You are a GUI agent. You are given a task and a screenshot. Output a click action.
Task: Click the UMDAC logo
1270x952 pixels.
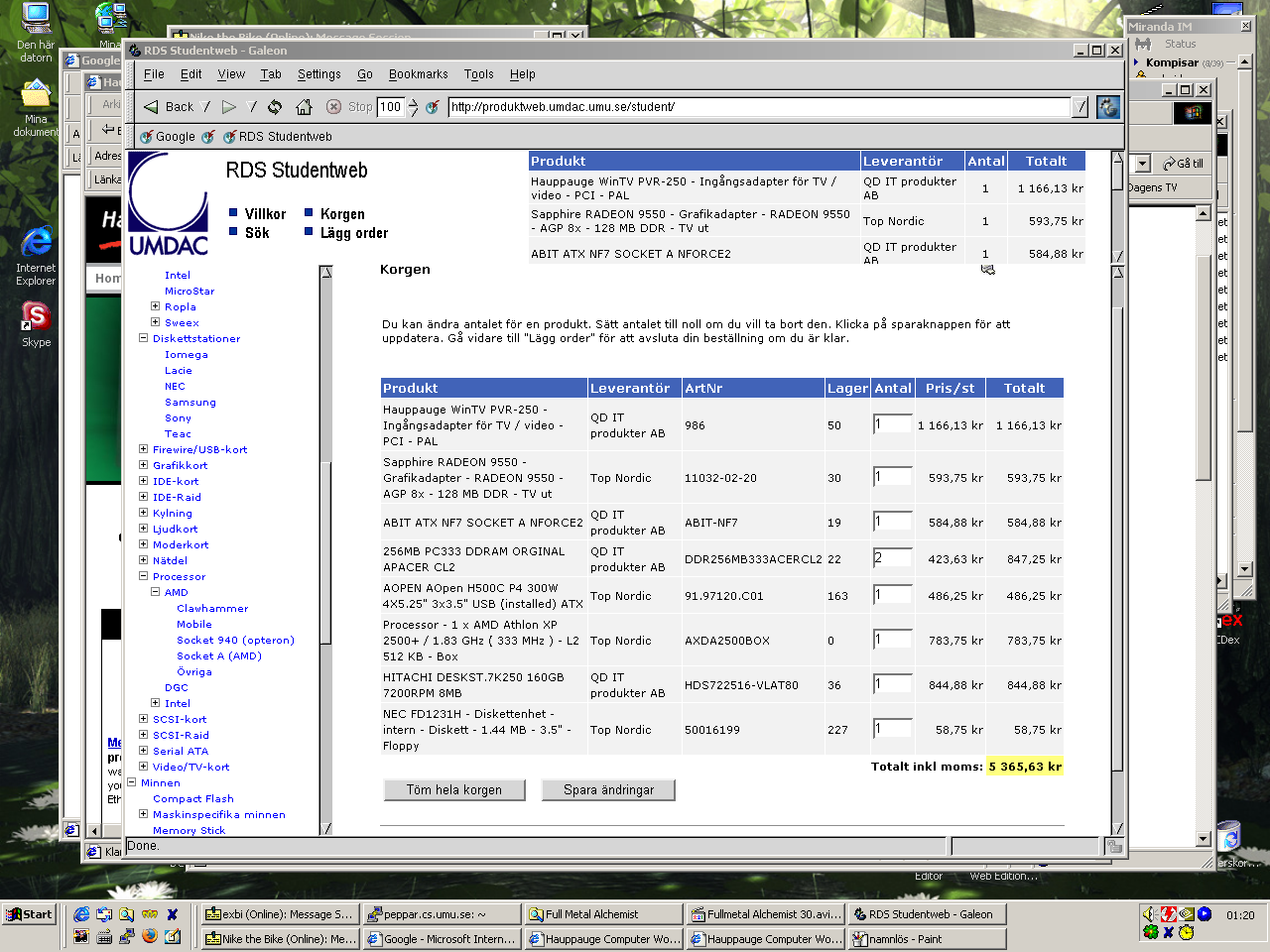pos(169,204)
